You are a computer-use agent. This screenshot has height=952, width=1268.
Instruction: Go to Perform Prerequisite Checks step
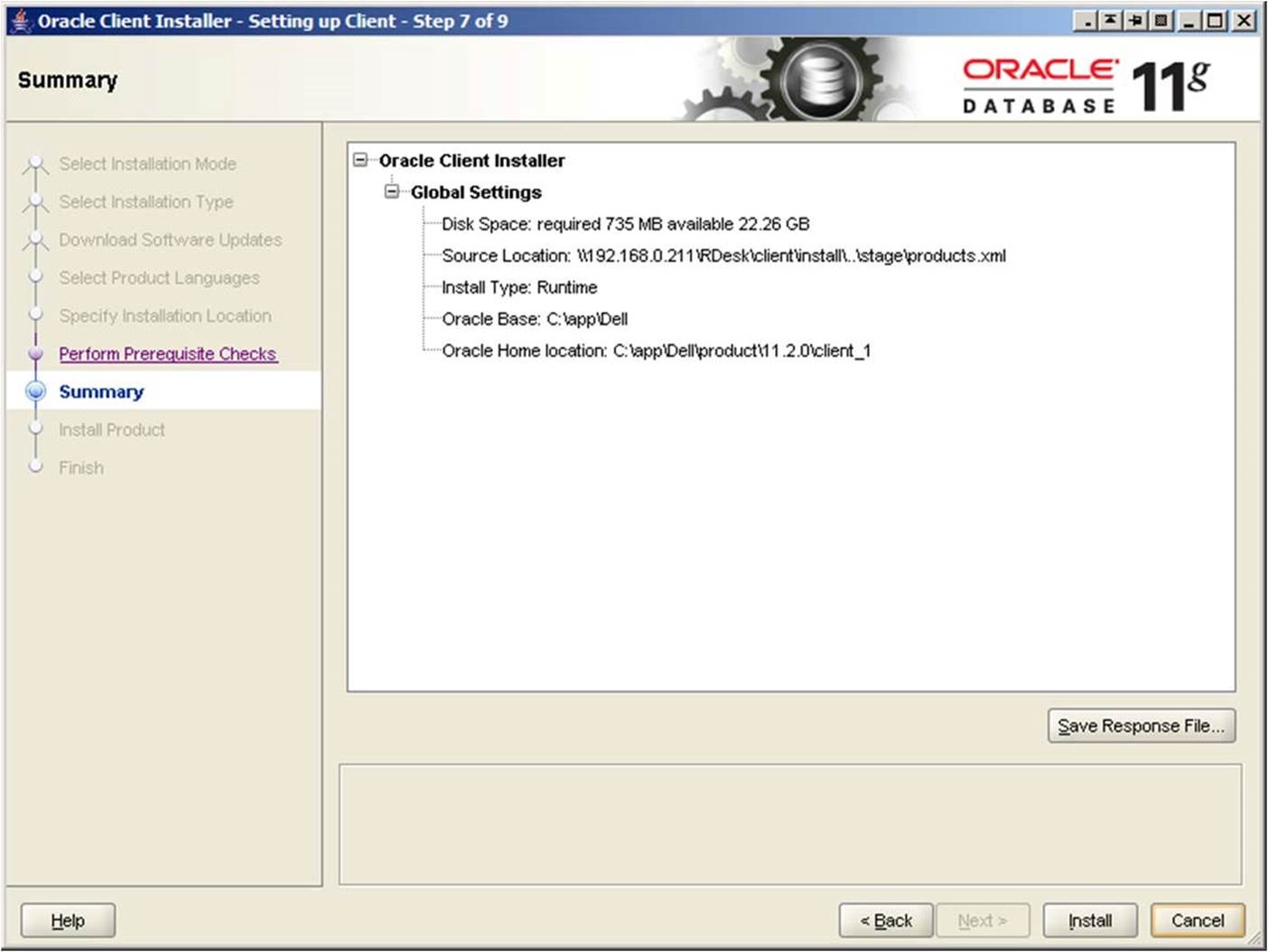tap(168, 354)
